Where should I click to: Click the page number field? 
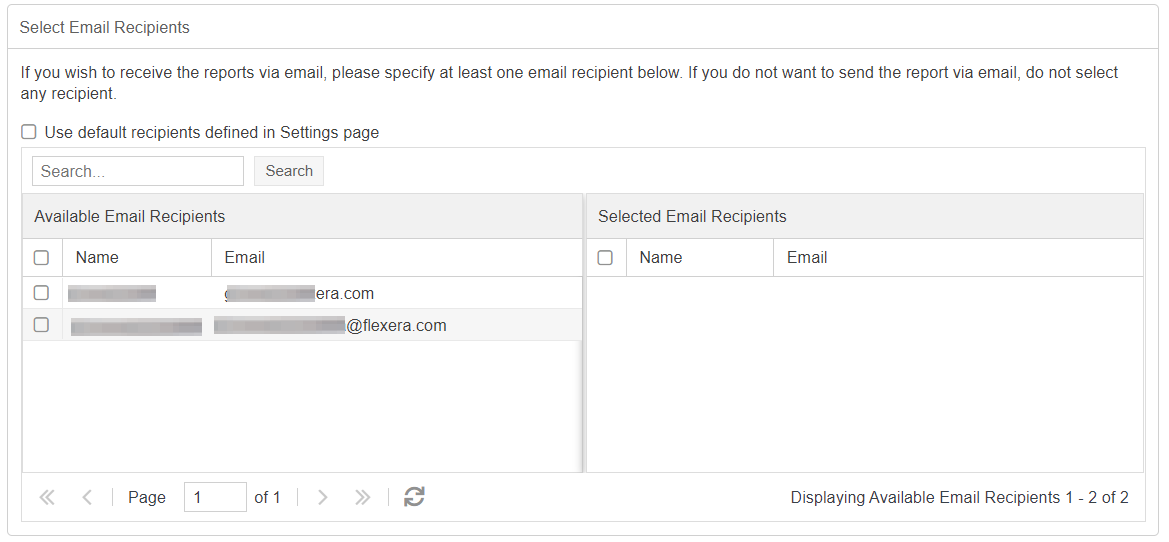click(214, 497)
